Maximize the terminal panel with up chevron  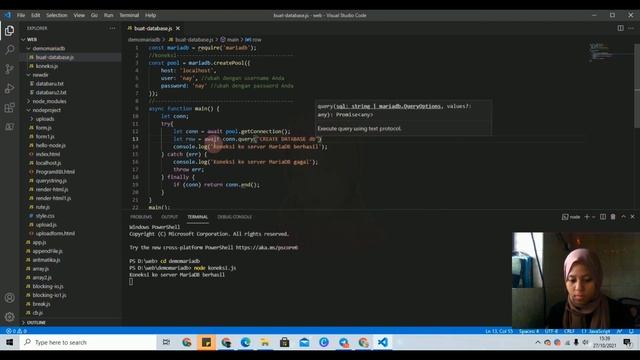623,217
